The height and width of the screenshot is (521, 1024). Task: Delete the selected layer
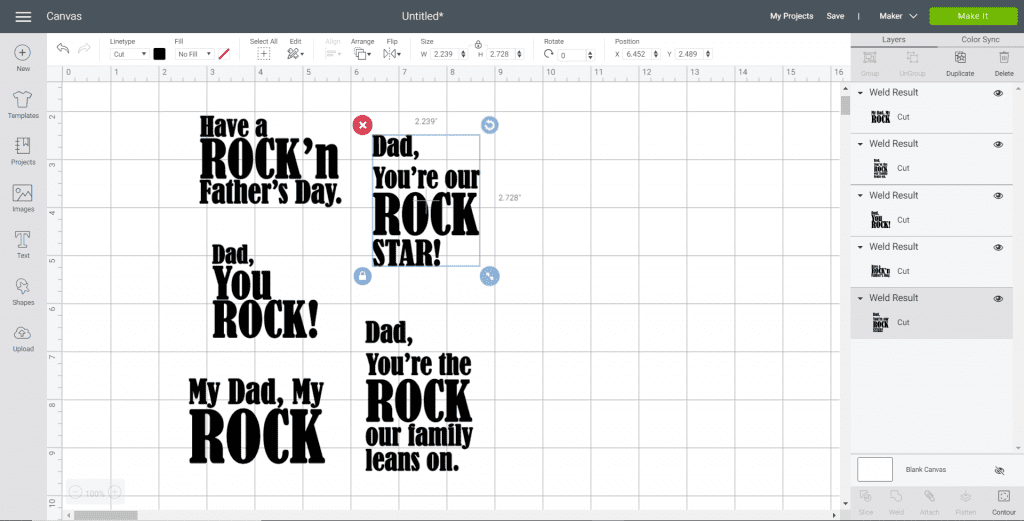[1004, 64]
